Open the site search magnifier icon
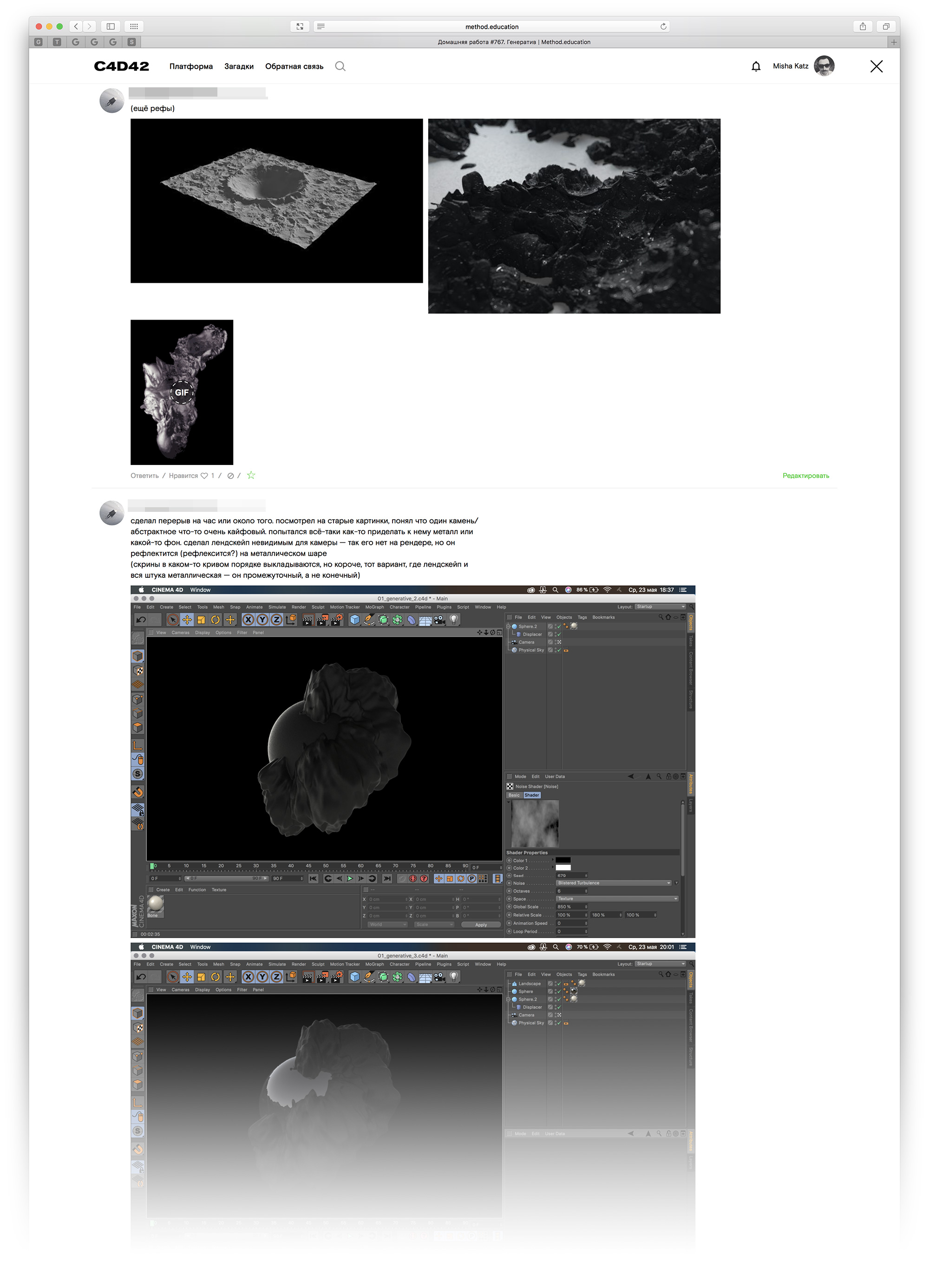Image resolution: width=929 pixels, height=1288 pixels. (340, 66)
